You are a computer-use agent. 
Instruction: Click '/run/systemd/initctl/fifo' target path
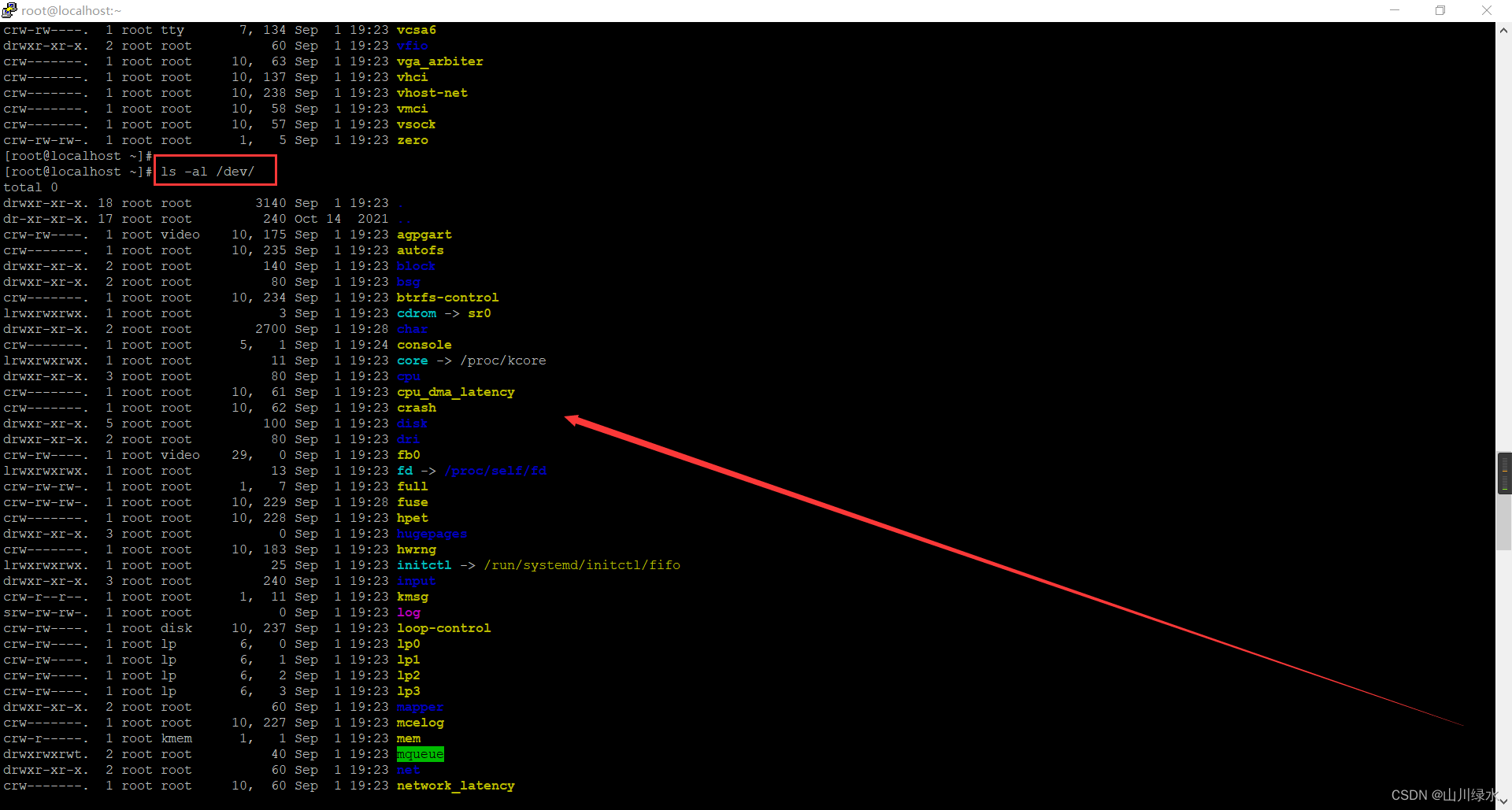(x=582, y=565)
